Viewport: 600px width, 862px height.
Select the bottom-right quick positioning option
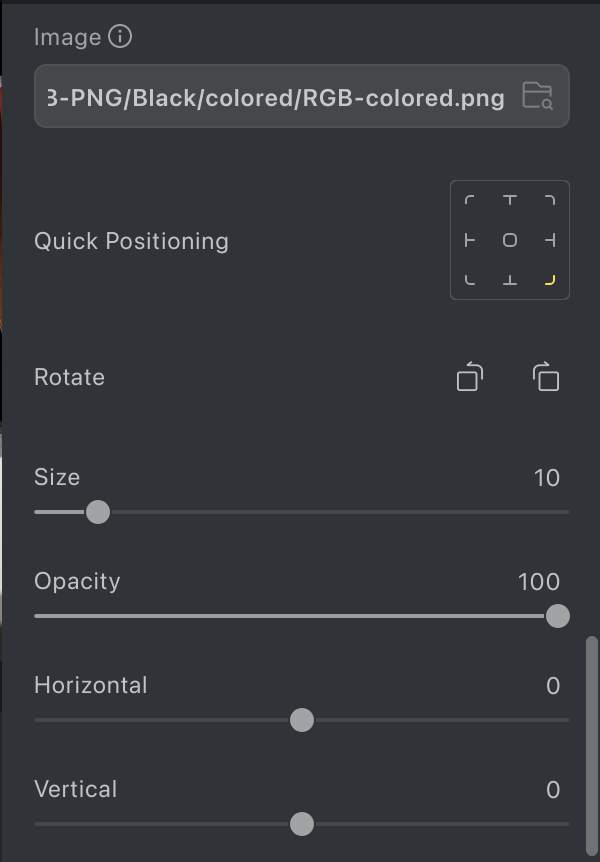click(x=549, y=280)
